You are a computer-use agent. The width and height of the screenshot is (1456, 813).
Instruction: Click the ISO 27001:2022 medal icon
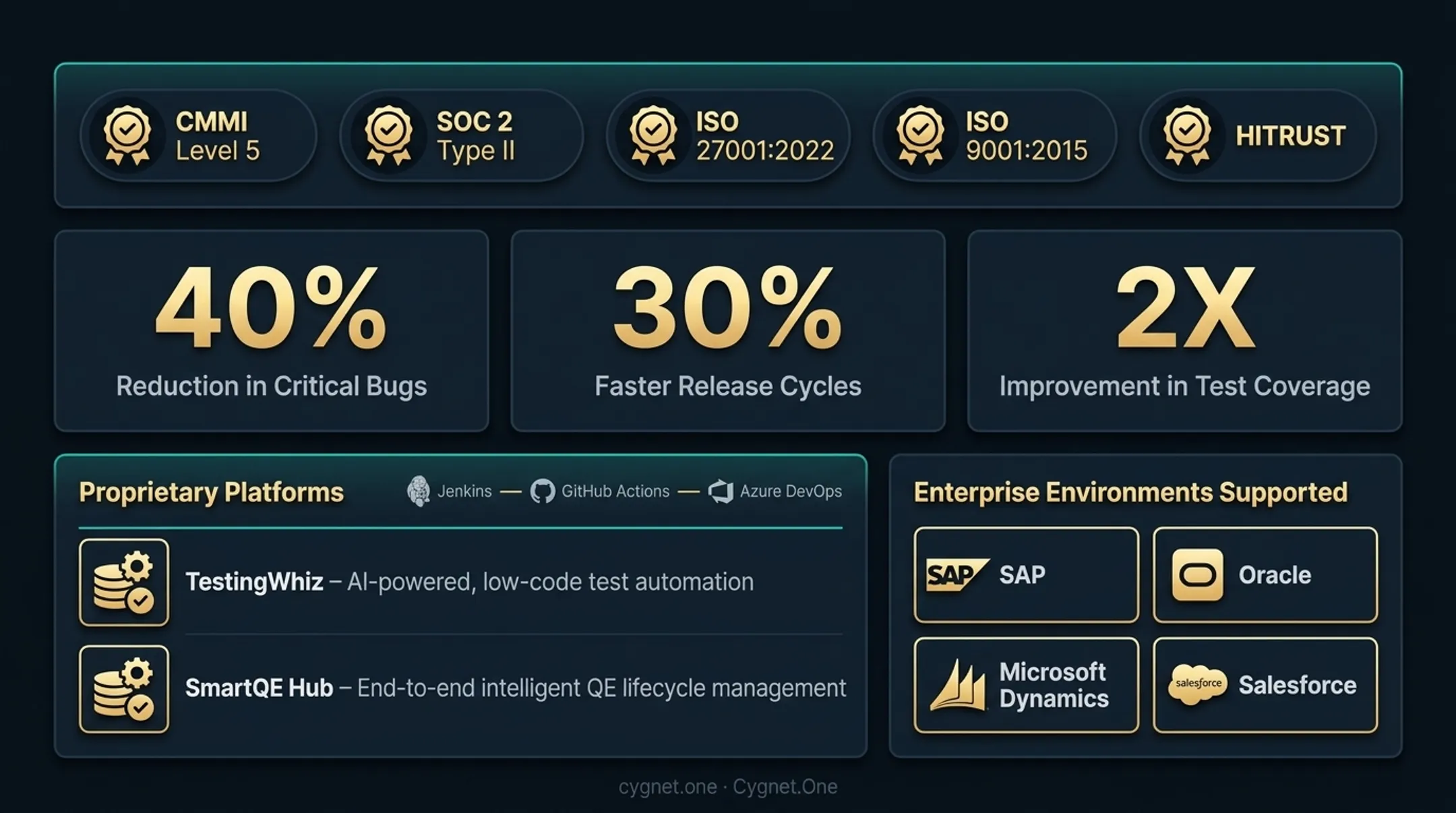click(653, 135)
